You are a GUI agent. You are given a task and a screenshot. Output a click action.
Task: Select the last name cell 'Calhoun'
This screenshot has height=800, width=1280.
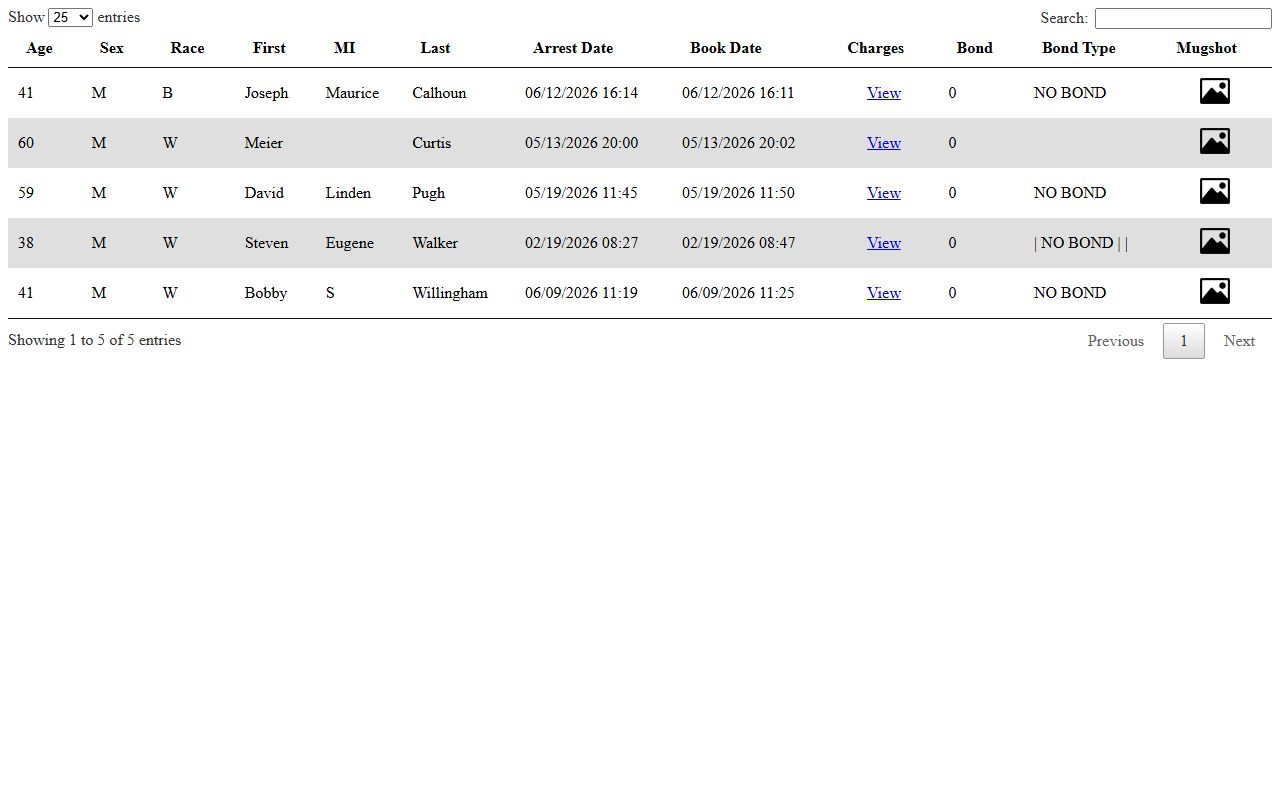[439, 93]
